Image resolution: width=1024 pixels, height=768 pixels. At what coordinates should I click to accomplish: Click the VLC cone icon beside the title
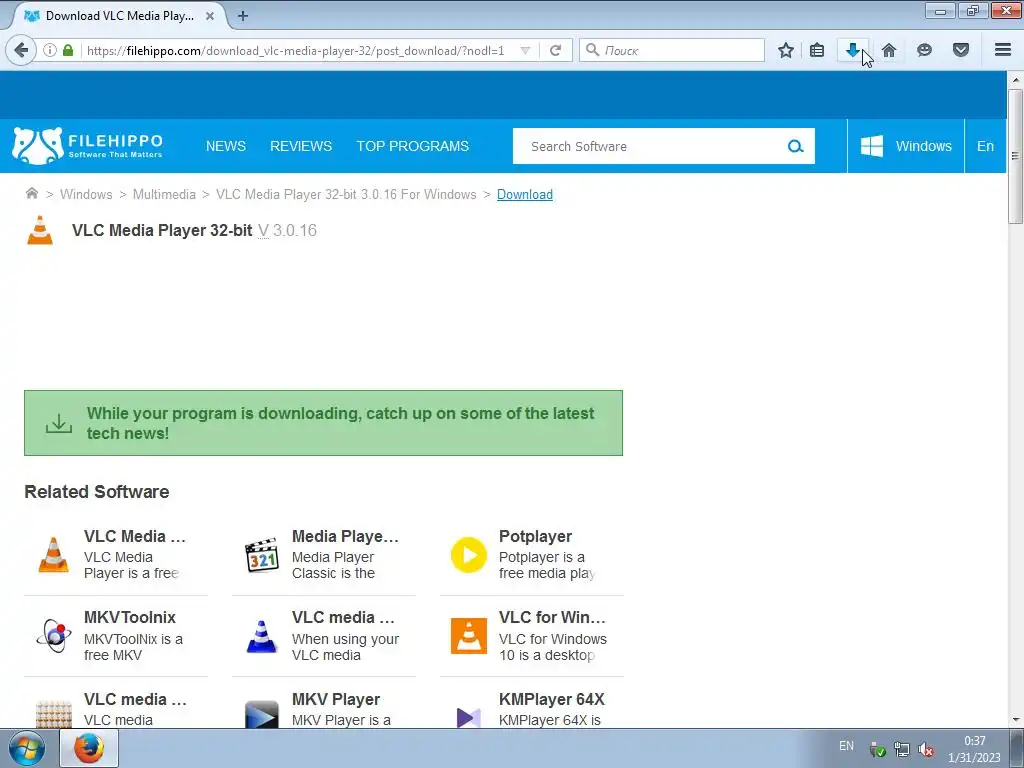click(40, 231)
